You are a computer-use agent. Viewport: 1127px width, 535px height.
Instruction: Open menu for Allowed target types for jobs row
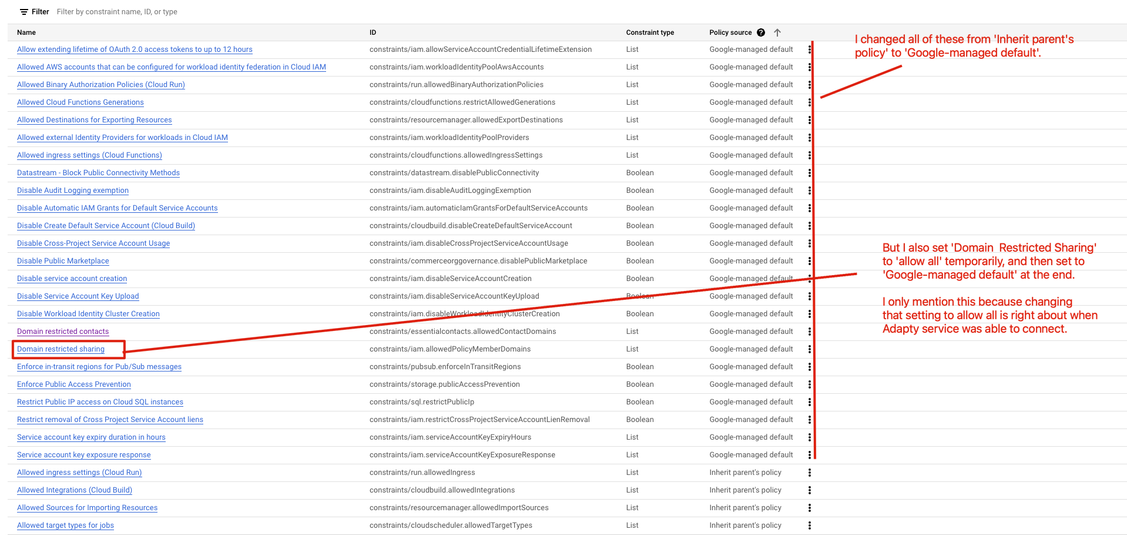pyautogui.click(x=810, y=525)
